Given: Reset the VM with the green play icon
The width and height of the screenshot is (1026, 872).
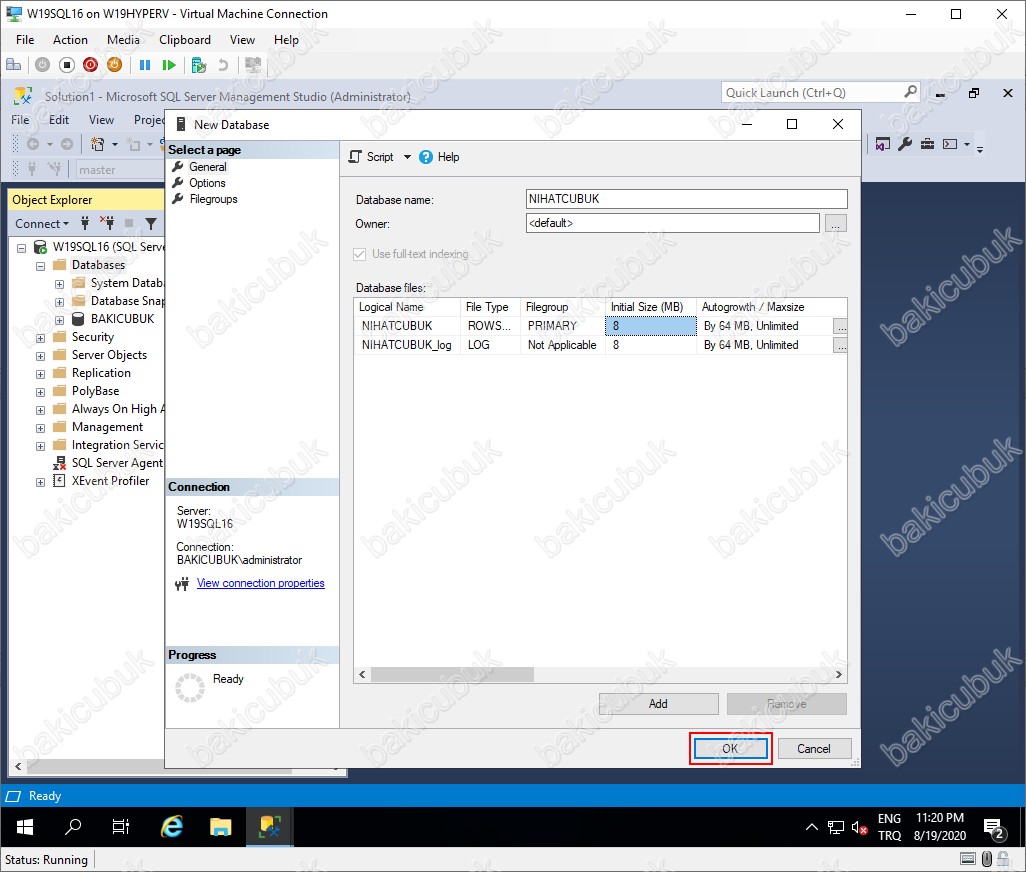Looking at the screenshot, I should pos(169,65).
